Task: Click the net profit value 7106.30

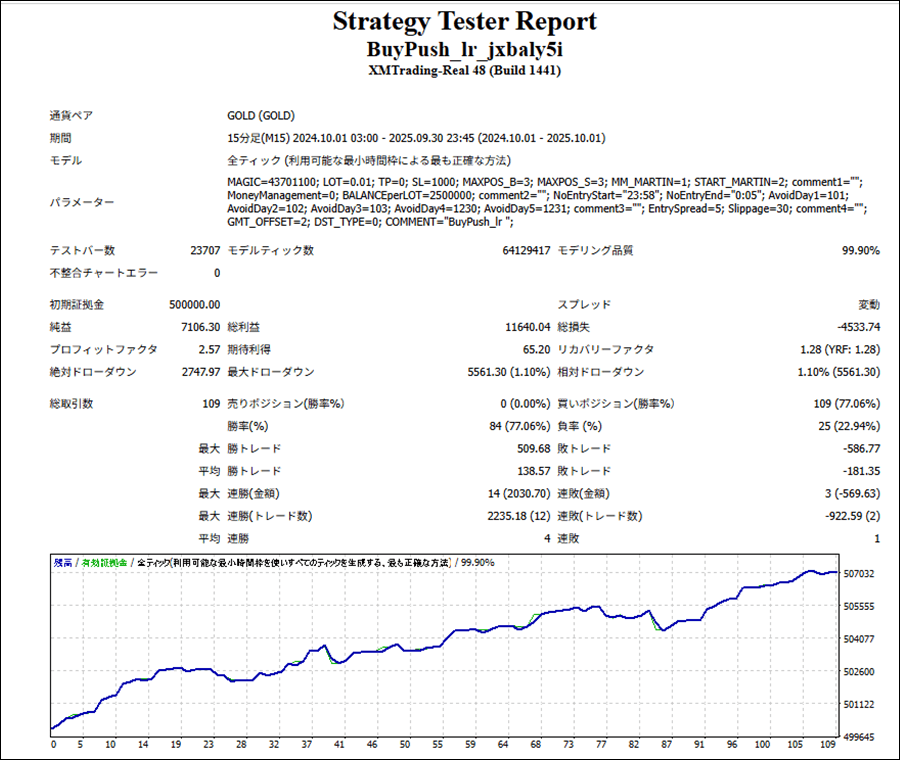Action: 200,327
